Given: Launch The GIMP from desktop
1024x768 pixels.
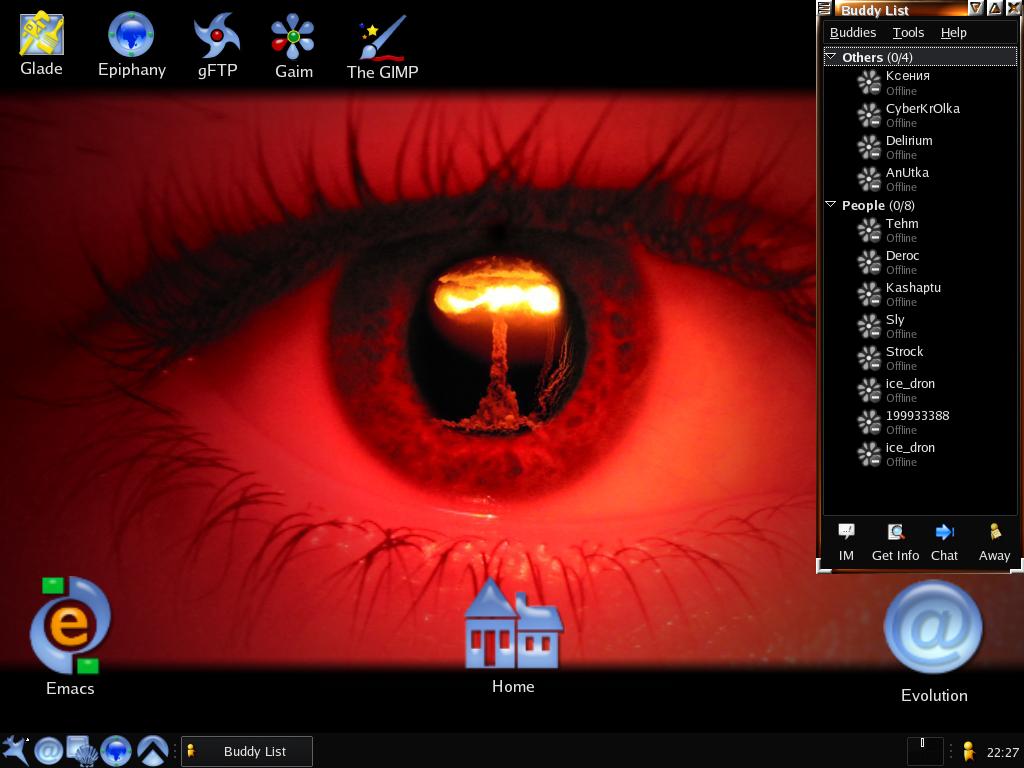Looking at the screenshot, I should (382, 38).
